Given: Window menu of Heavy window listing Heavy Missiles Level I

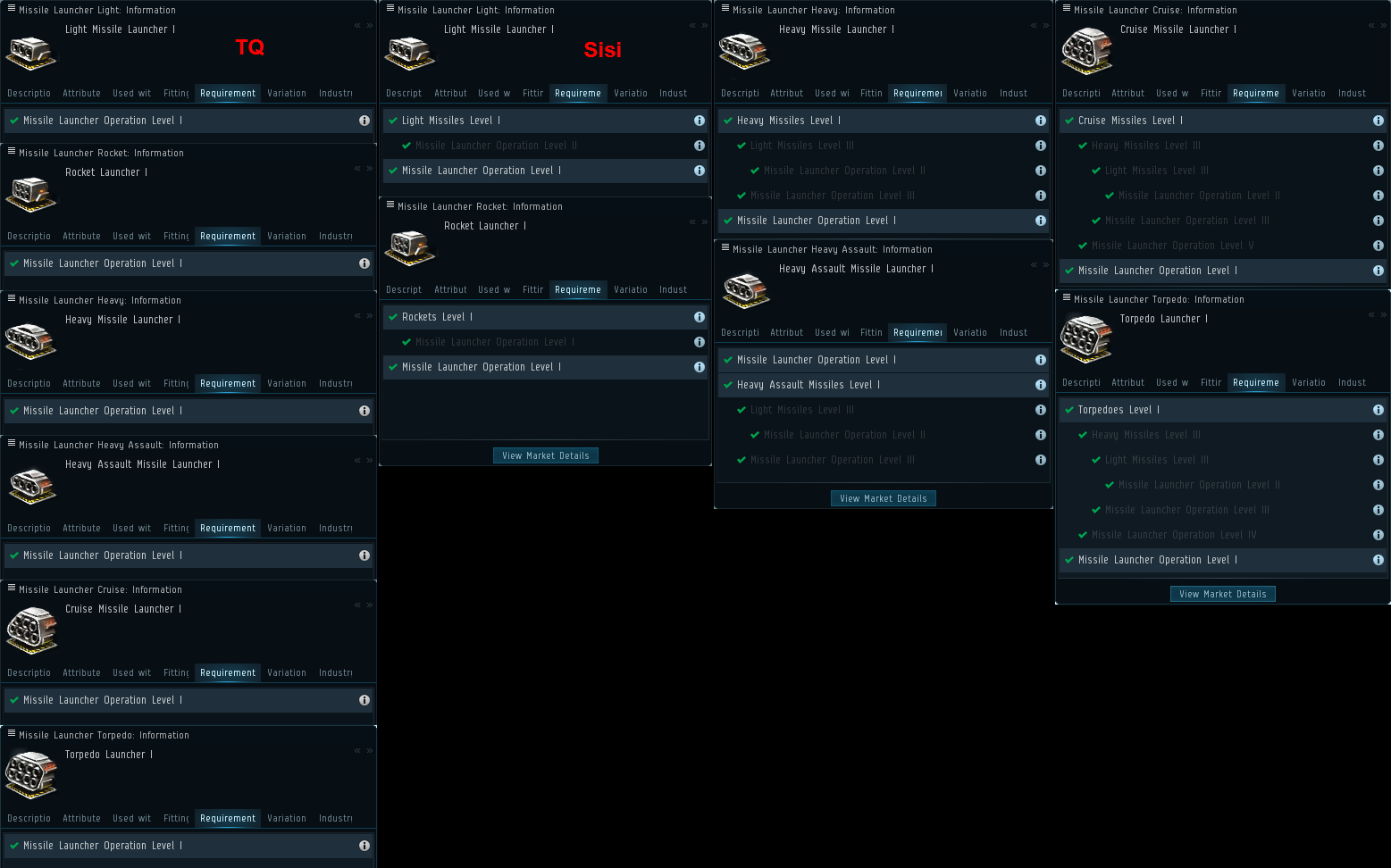Looking at the screenshot, I should point(725,8).
